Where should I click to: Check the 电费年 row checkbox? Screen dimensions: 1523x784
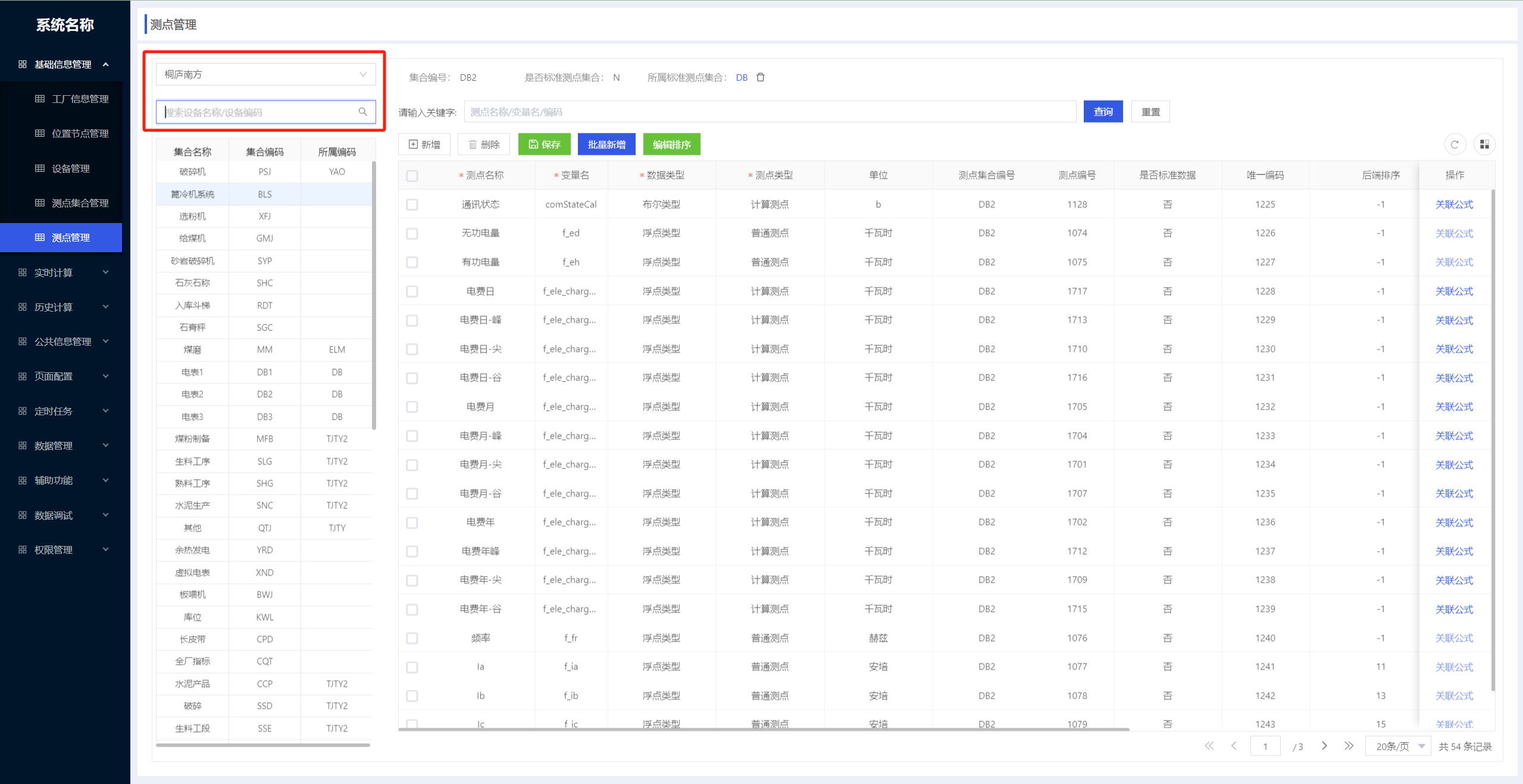(412, 523)
